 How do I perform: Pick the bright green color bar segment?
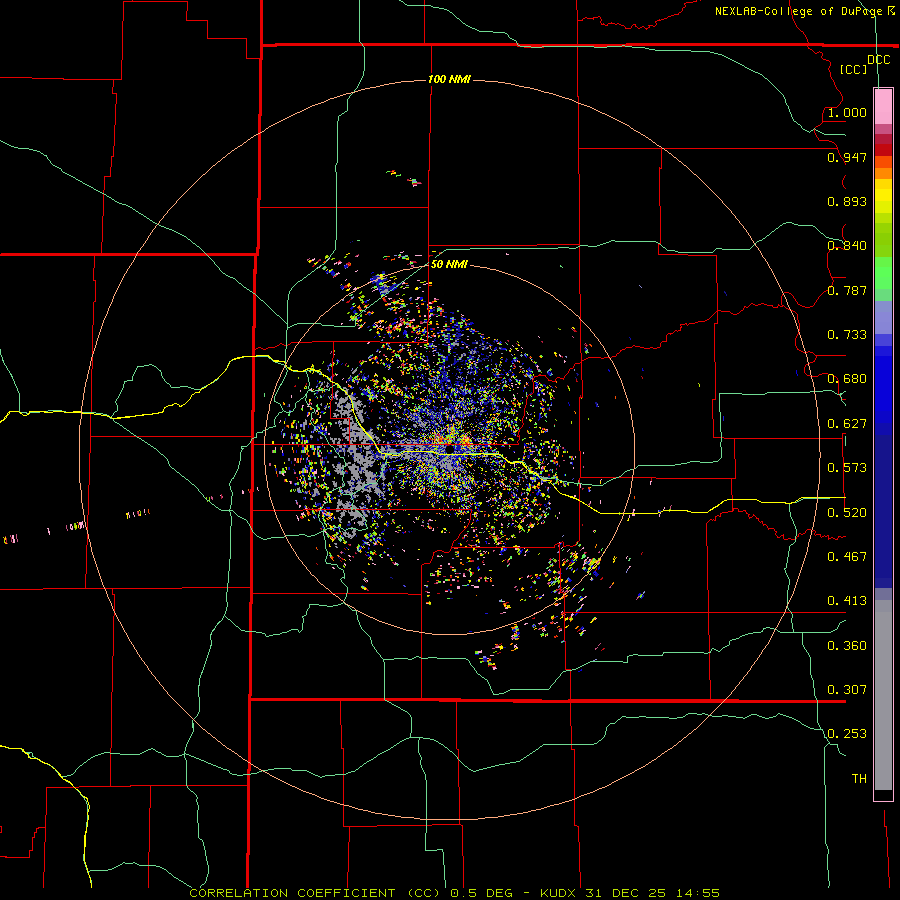pos(883,273)
